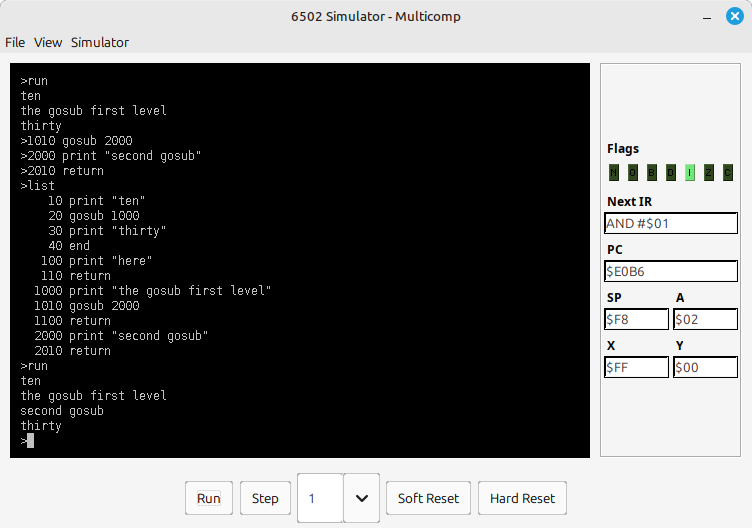
Task: Click the step count field showing 1
Action: (x=320, y=498)
